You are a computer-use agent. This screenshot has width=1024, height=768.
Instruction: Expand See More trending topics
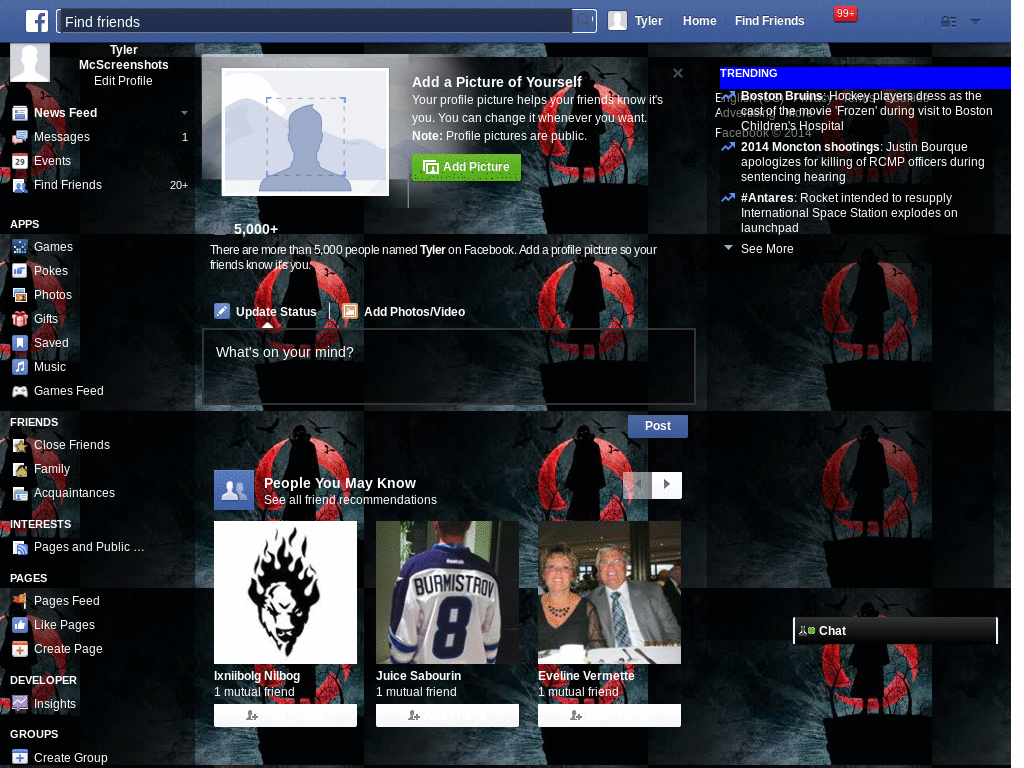coord(767,249)
